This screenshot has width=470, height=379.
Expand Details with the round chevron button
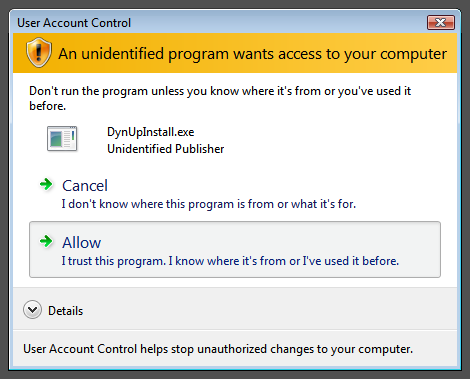[x=32, y=310]
